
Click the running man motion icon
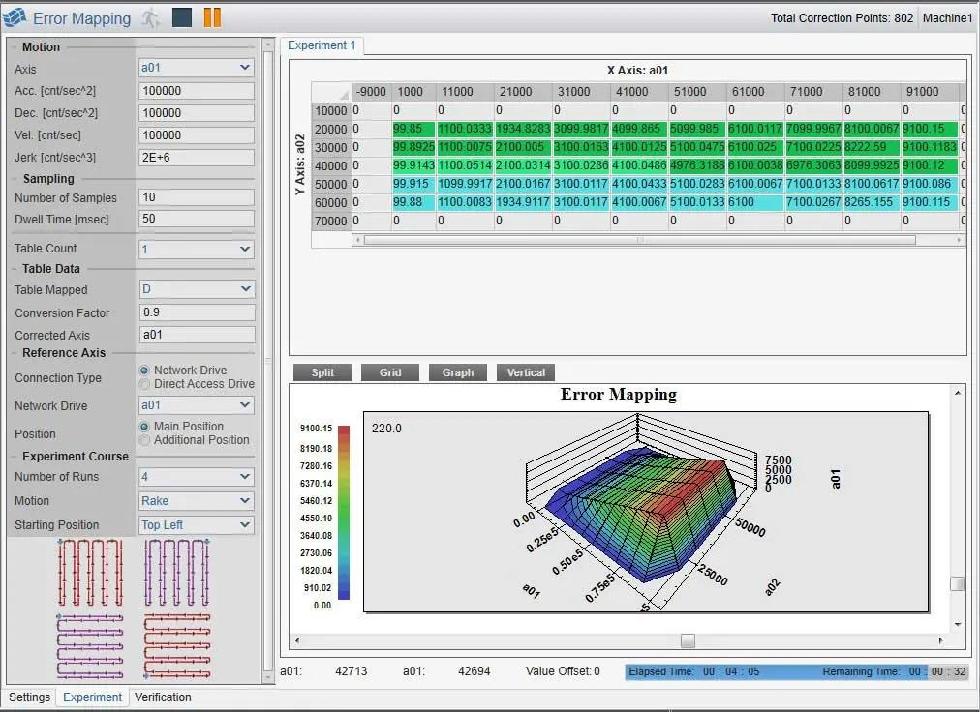click(x=150, y=18)
